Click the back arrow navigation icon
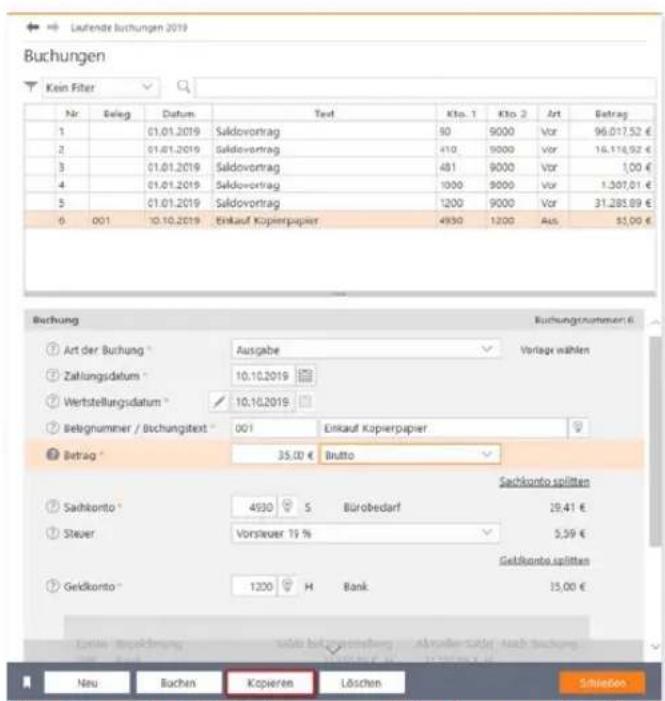 click(x=33, y=27)
